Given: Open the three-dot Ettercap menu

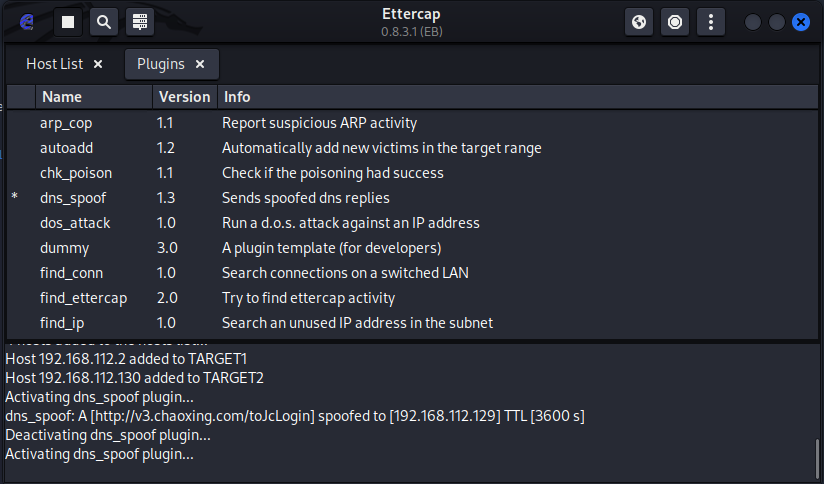Looking at the screenshot, I should coord(711,21).
